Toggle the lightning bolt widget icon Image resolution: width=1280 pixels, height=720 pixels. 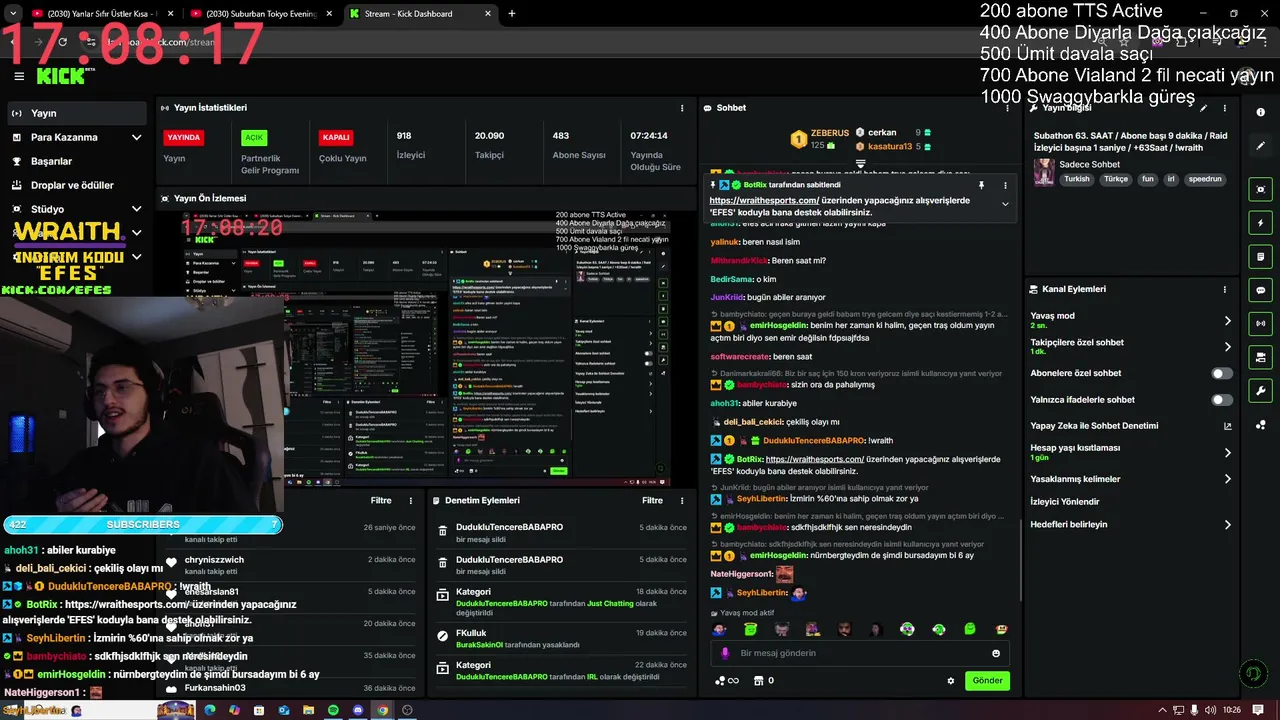(1261, 223)
